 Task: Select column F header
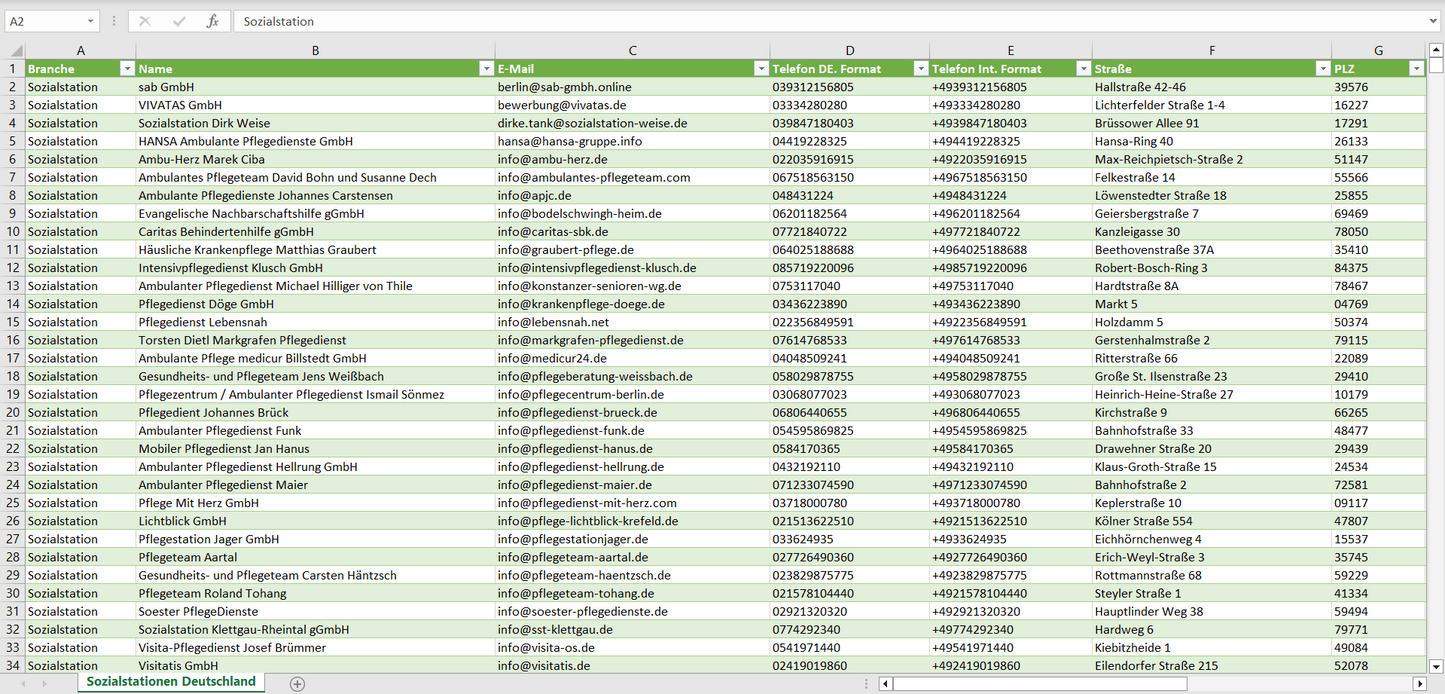[x=1211, y=50]
